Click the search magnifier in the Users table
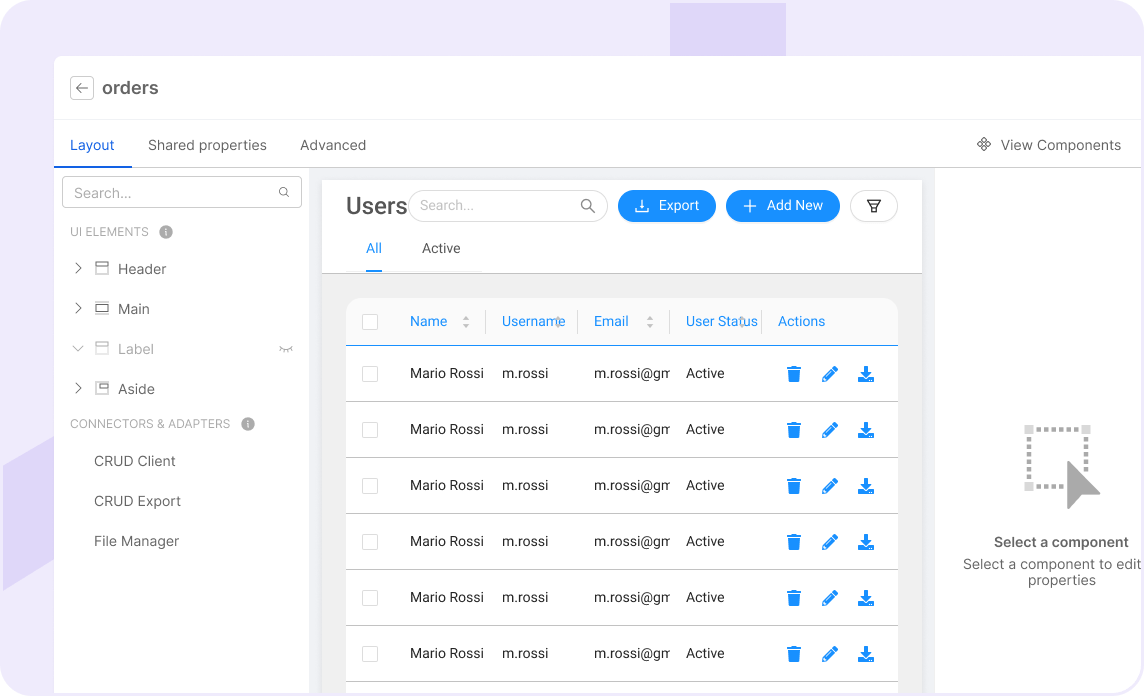The image size is (1144, 696). [587, 205]
